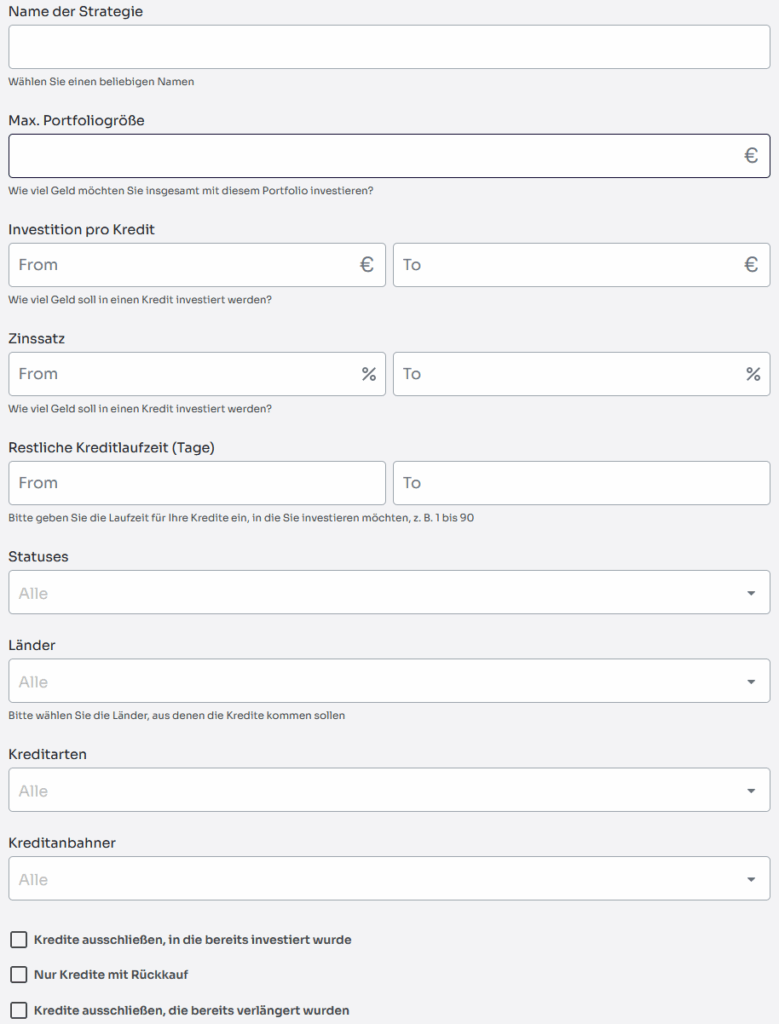Click the euro icon in Max. Portfoliogröße field
This screenshot has height=1024, width=779.
tap(751, 156)
